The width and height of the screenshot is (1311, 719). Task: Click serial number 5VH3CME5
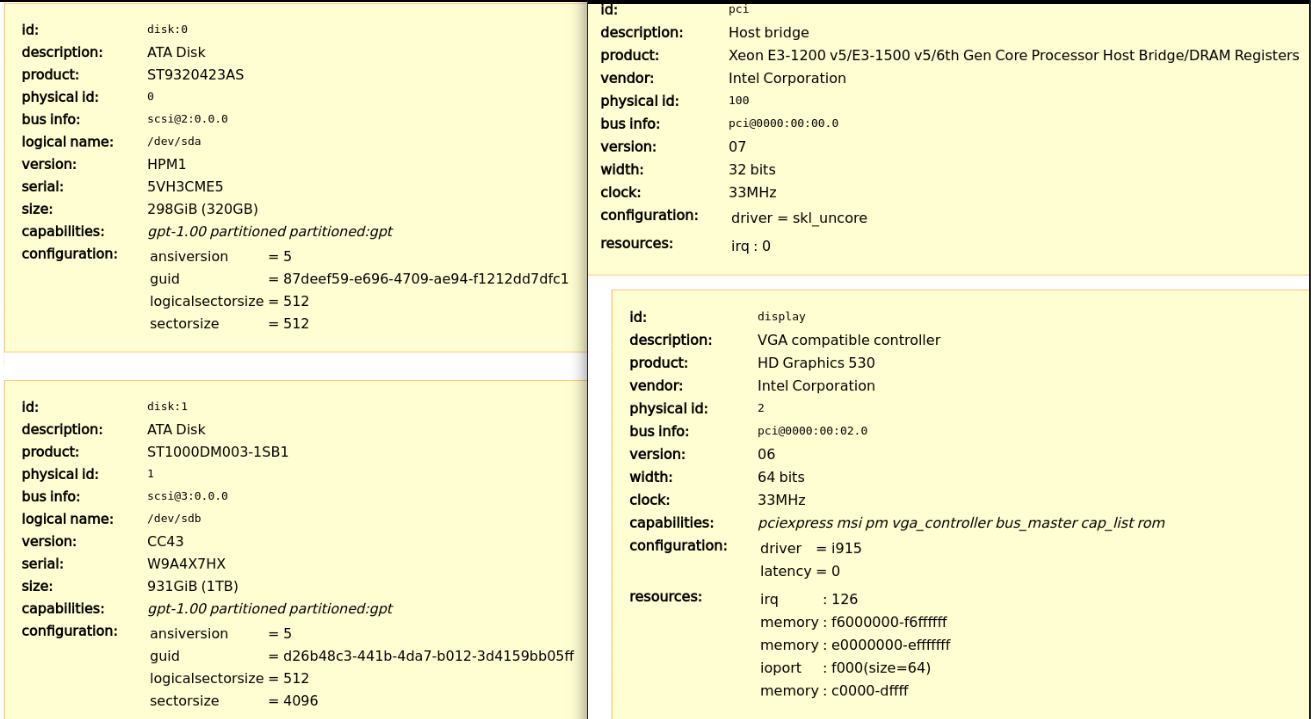point(185,186)
